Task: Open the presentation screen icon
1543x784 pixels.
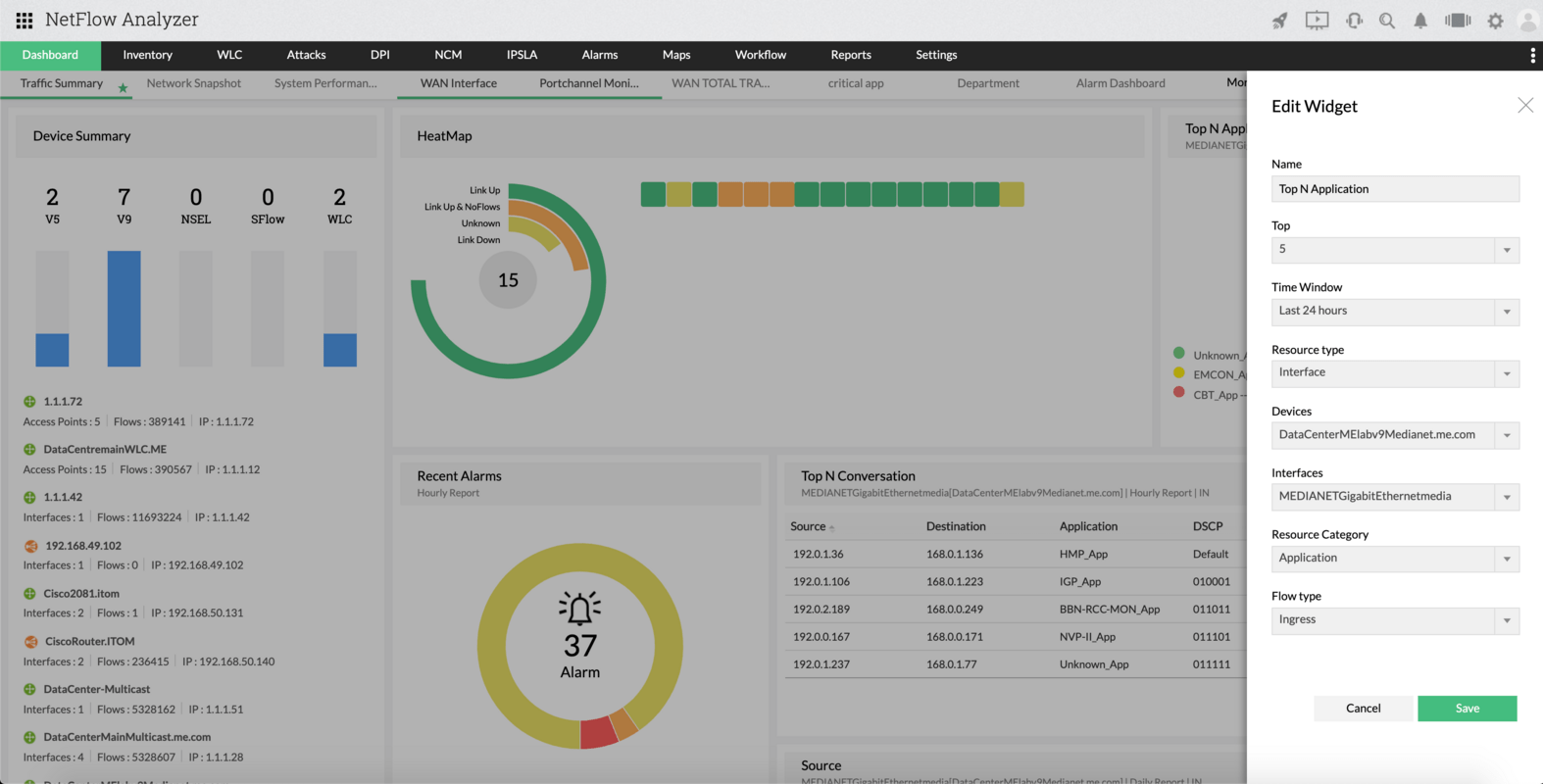Action: click(1317, 20)
